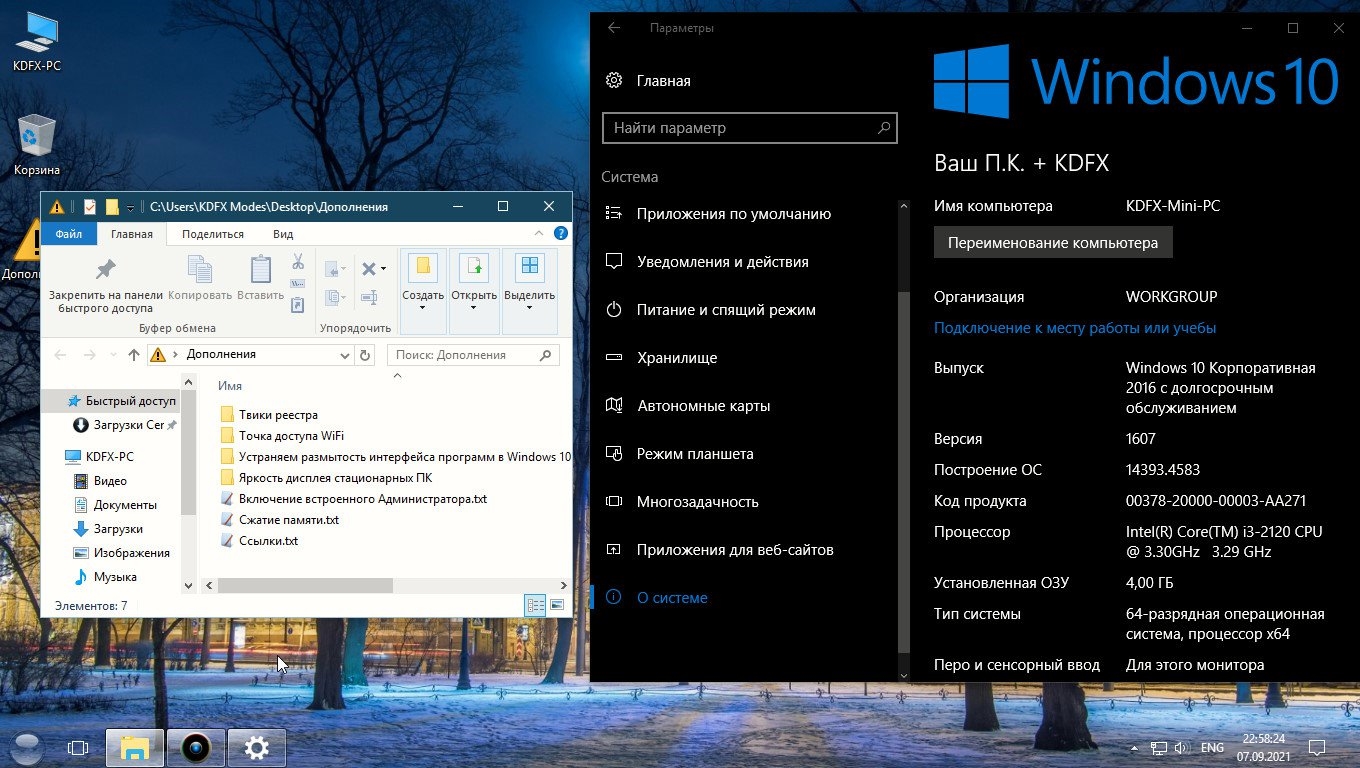This screenshot has height=768, width=1360.
Task: Select the Корзина recycle bin desktop icon
Action: coord(37,145)
